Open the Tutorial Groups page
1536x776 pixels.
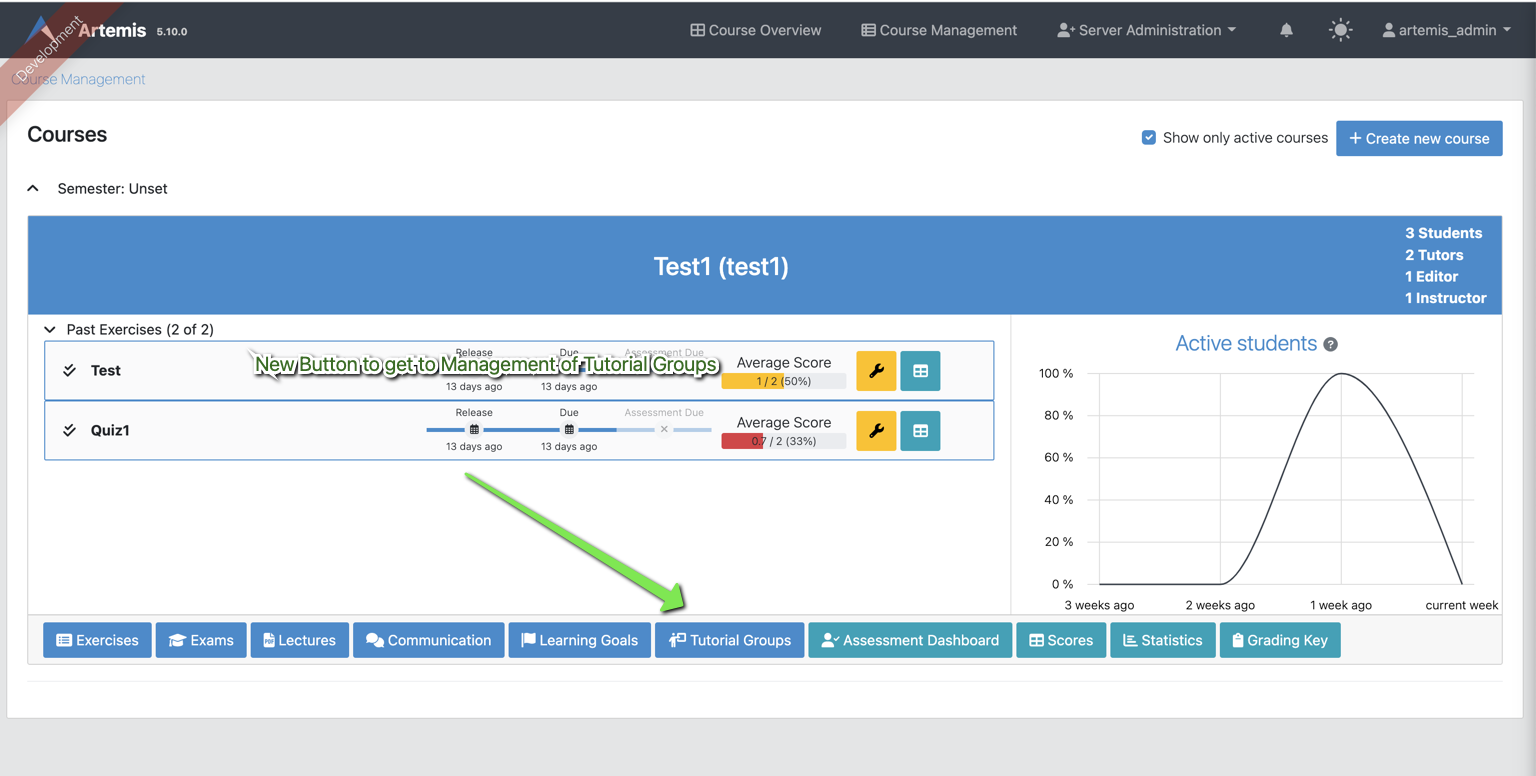729,640
